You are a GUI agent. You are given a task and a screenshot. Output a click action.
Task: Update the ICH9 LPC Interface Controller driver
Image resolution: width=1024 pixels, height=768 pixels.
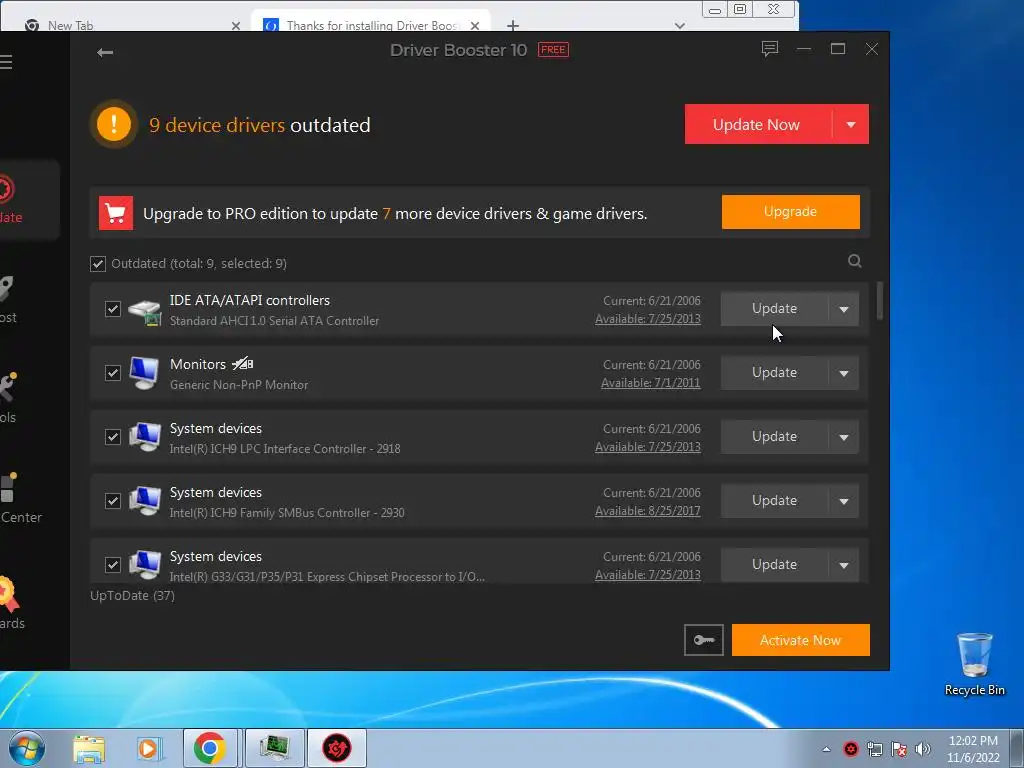click(775, 436)
